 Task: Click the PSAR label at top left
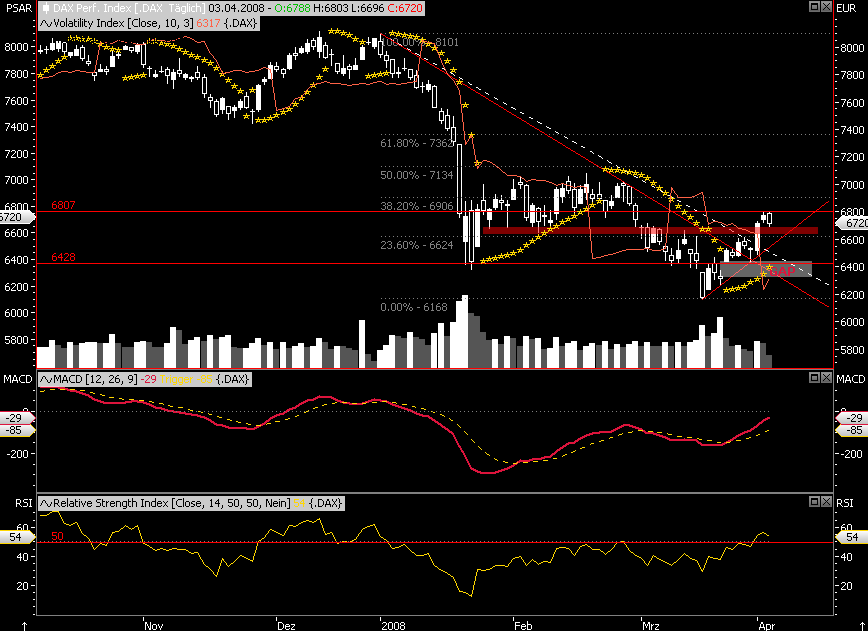[x=17, y=8]
